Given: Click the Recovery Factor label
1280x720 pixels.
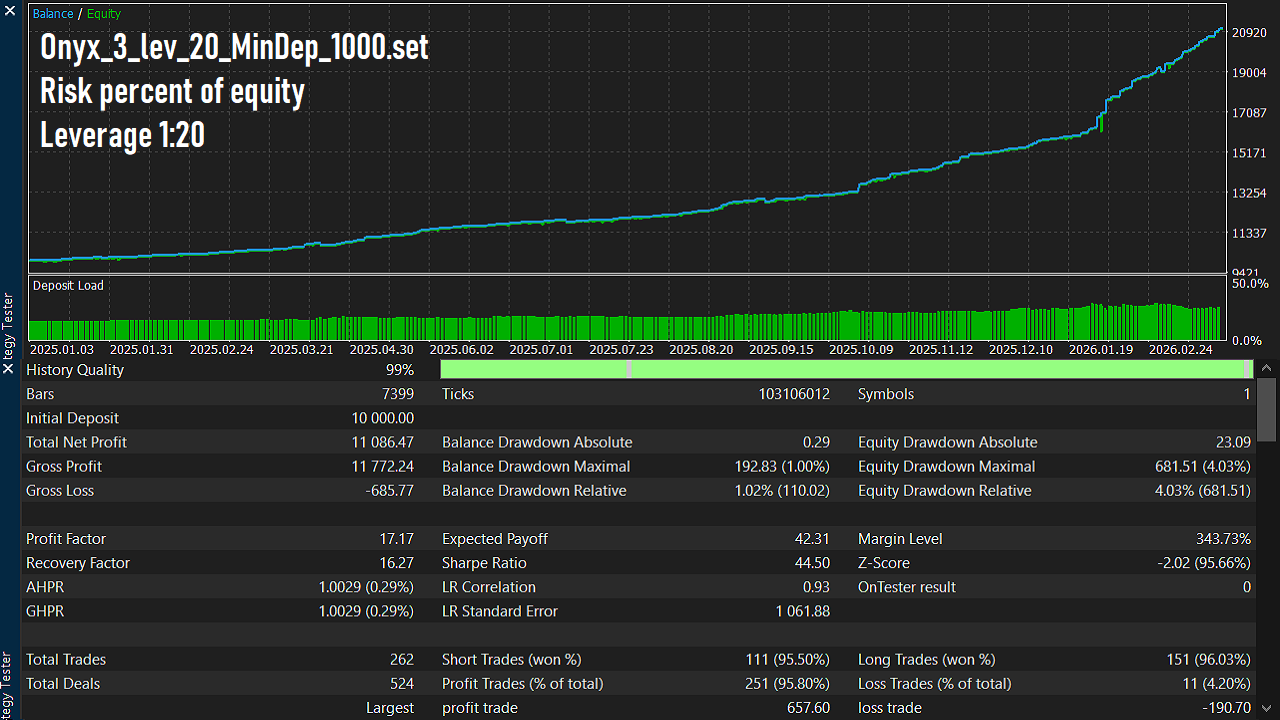Looking at the screenshot, I should [78, 563].
